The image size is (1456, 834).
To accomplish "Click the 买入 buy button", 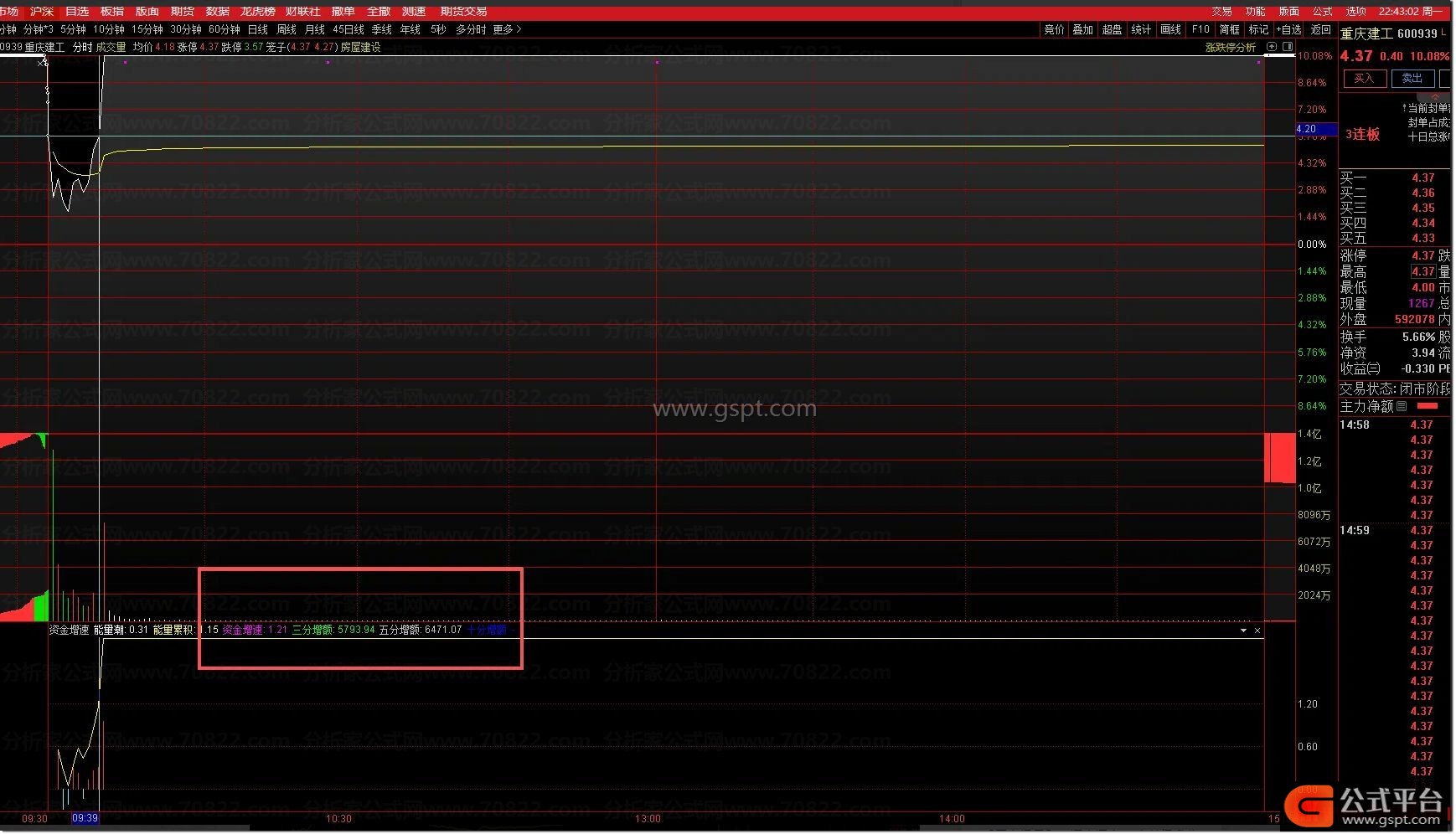I will coord(1364,79).
